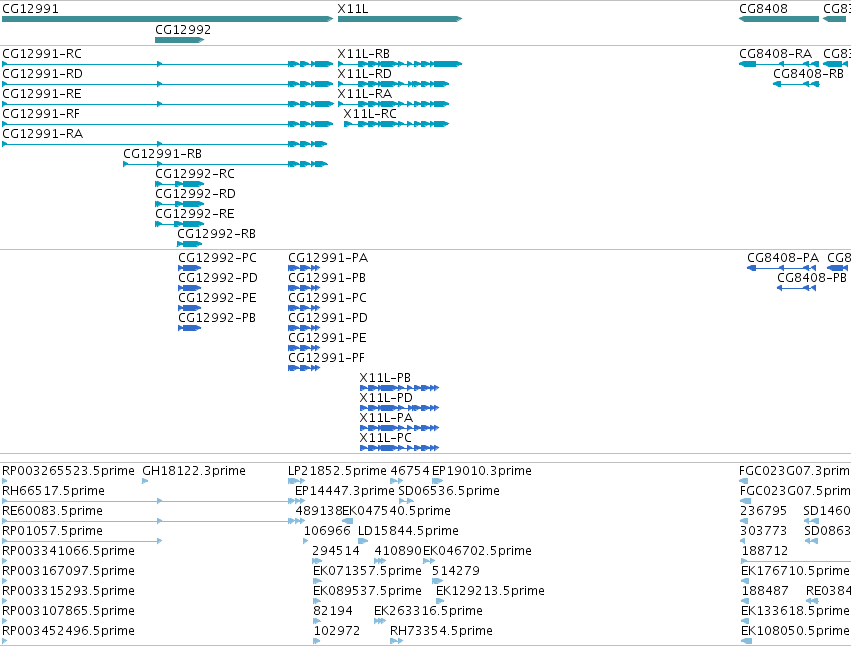
Task: Click EST EK129213.5prime
Action: point(491,592)
